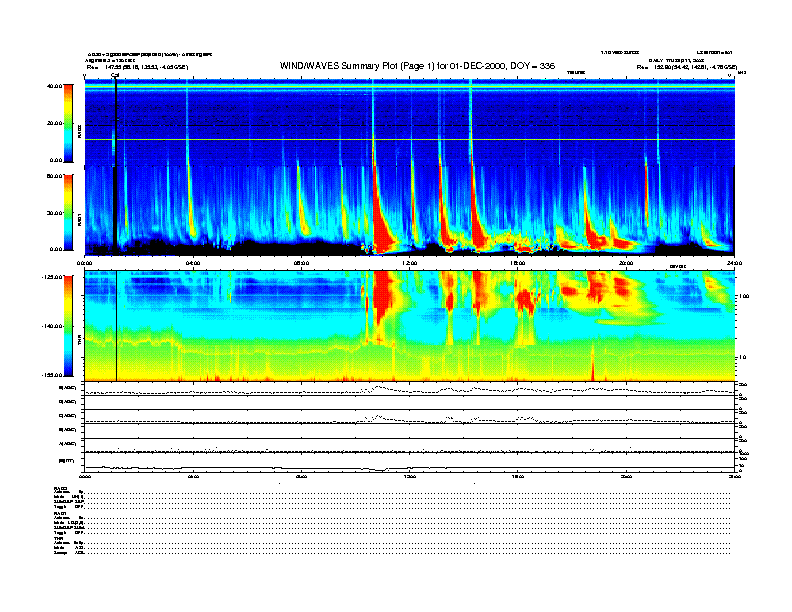Click the 12:00 tick label under RAD1 panel
Screen dimensions: 792x612
click(410, 263)
